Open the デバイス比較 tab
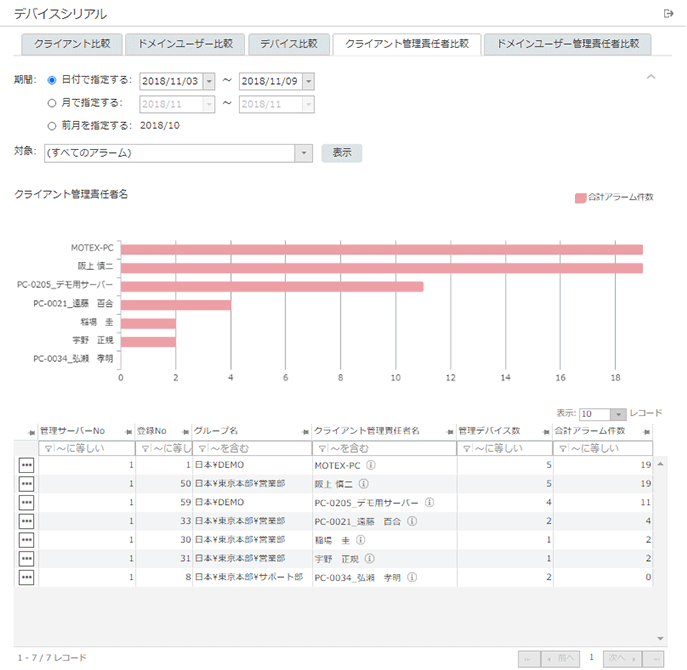 pos(288,44)
